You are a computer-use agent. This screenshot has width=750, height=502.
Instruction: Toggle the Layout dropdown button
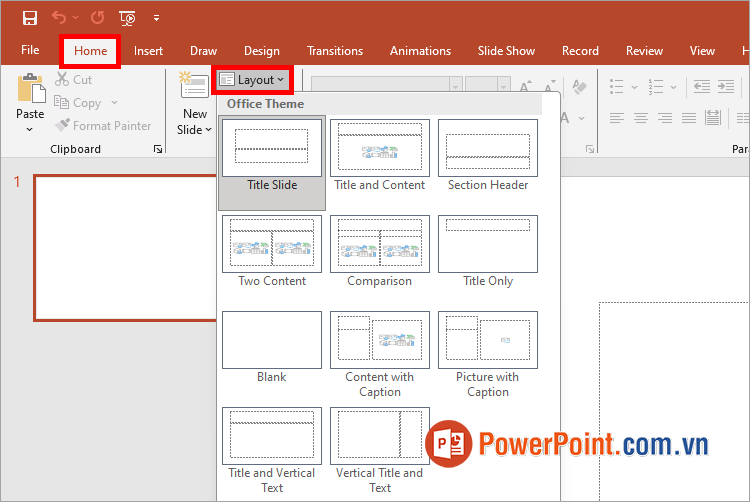coord(252,80)
